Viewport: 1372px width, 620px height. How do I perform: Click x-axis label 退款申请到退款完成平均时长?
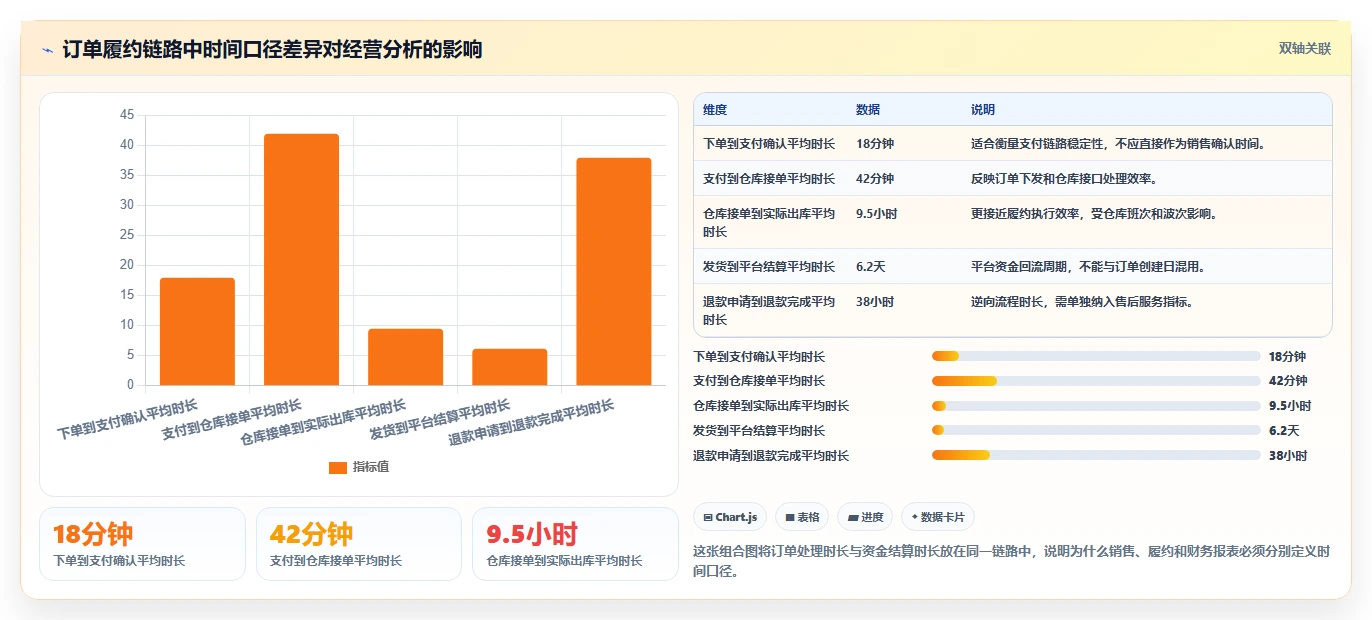pyautogui.click(x=532, y=423)
